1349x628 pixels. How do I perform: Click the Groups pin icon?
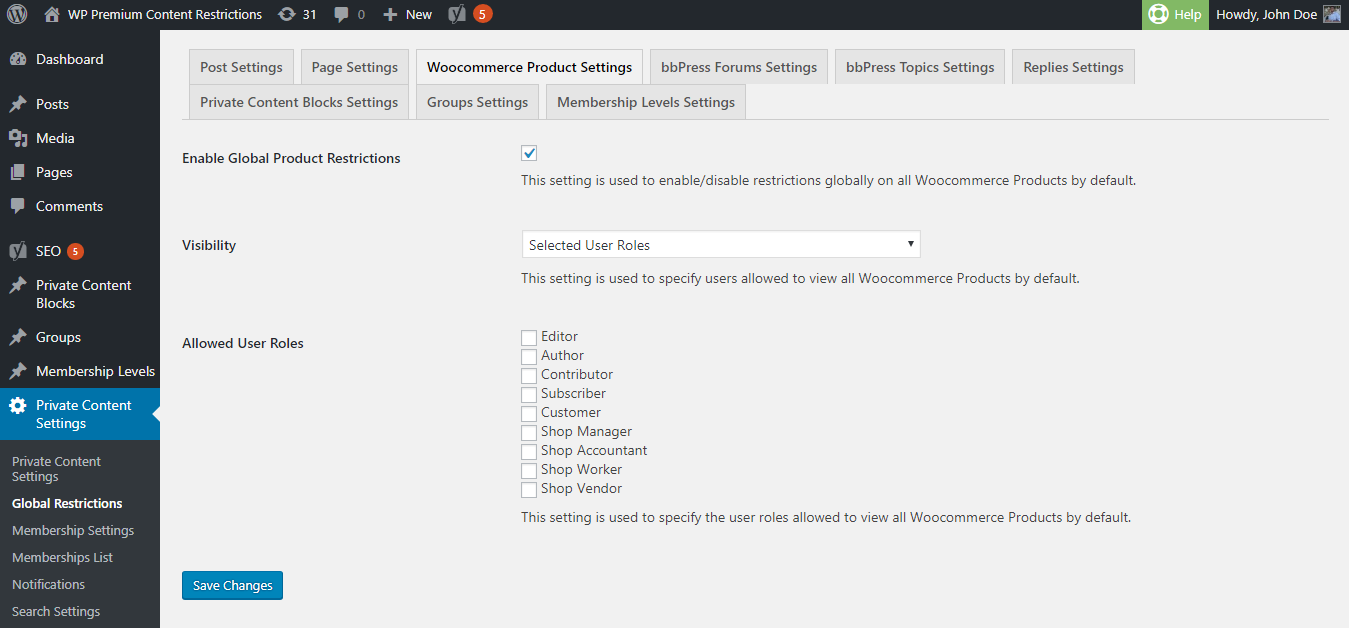(18, 337)
